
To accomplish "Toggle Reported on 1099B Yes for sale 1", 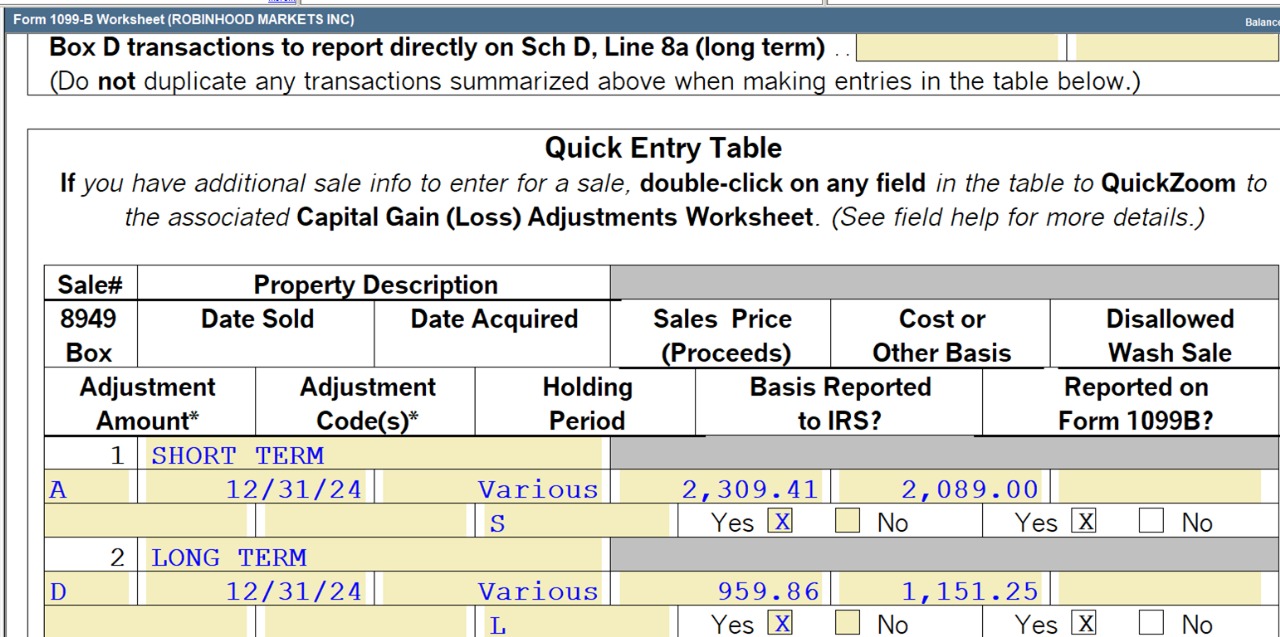I will pos(1084,521).
